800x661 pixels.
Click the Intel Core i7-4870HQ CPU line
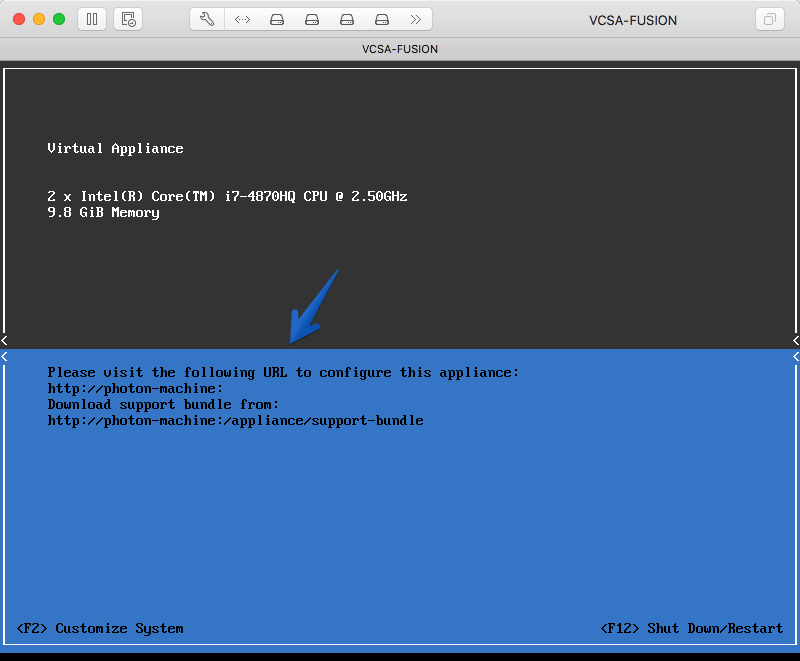227,196
